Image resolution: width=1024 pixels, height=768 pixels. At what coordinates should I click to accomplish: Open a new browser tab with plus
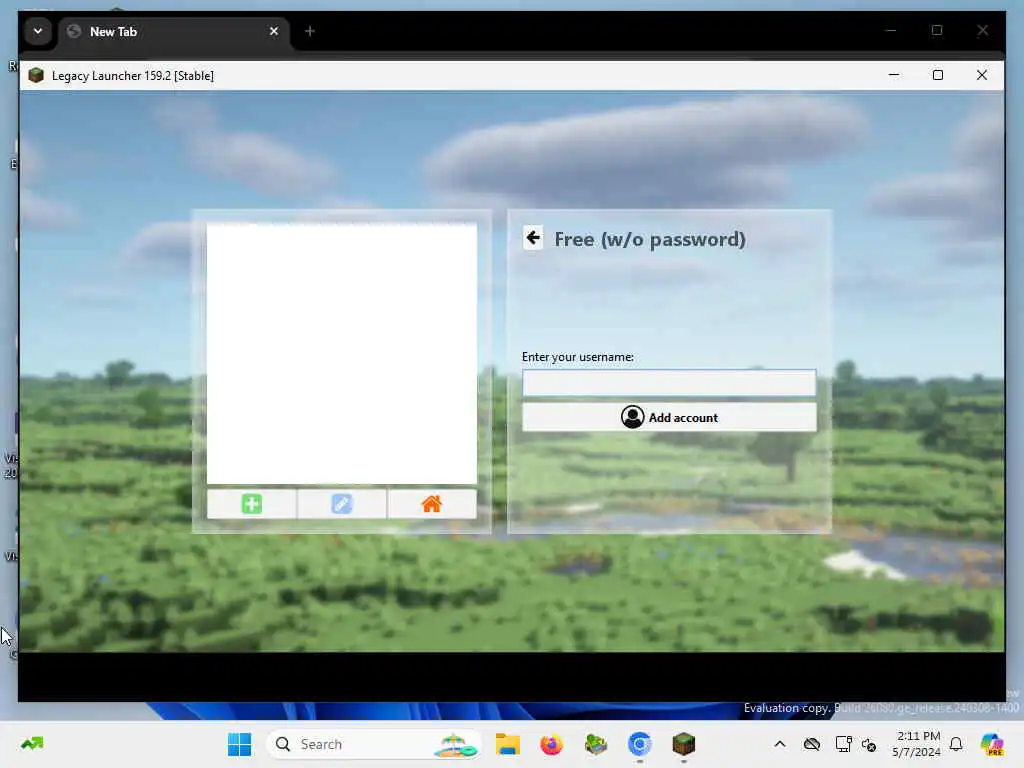click(310, 31)
